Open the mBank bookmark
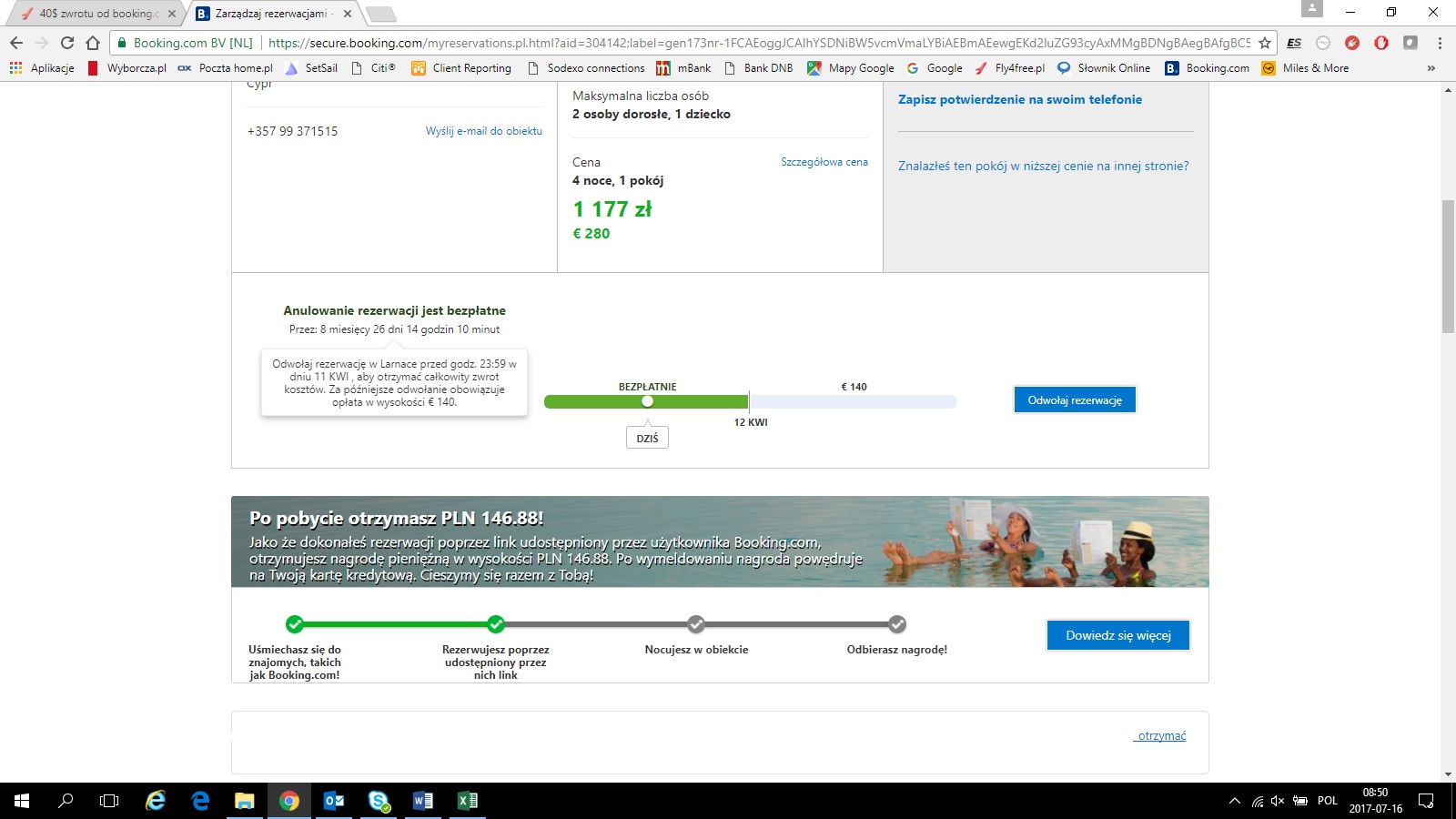Image resolution: width=1456 pixels, height=819 pixels. pos(683,68)
